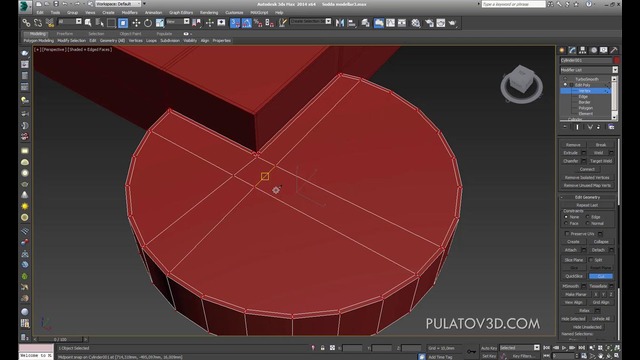
Task: Toggle TurboSmooth modifier lightbulb
Action: 565,79
